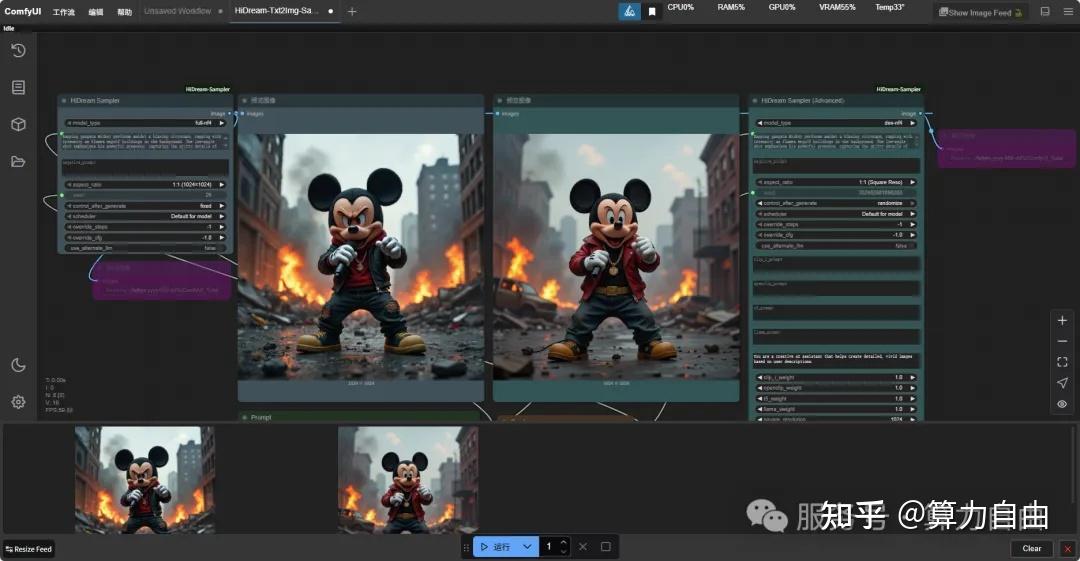Toggle use_alternate_llm in HiDream Sampler node

(145, 247)
